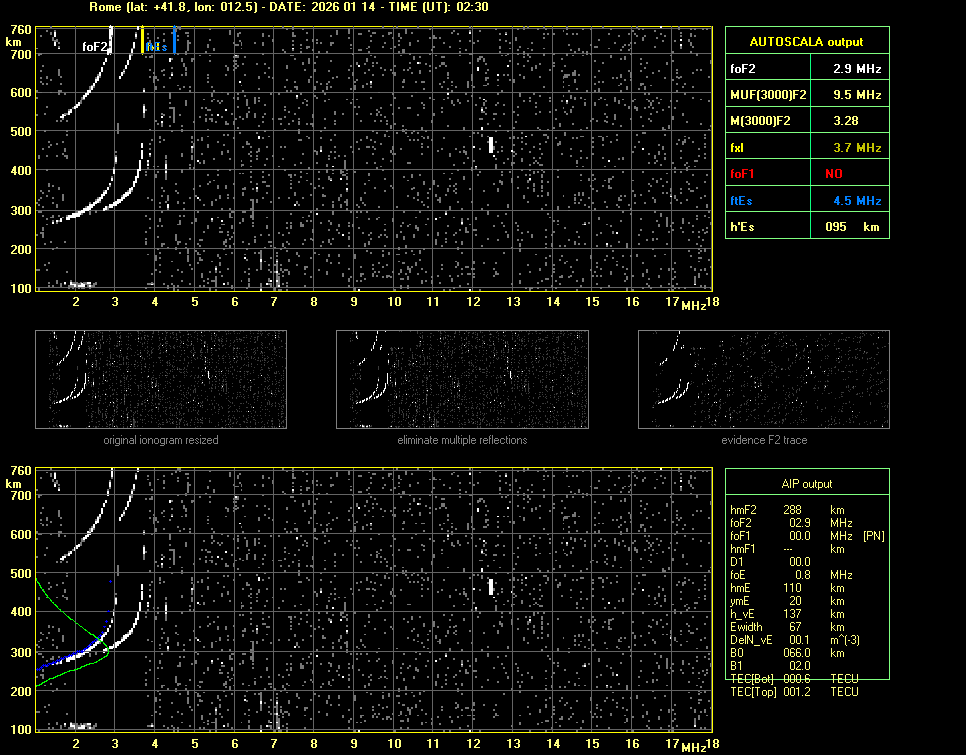Viewport: 966px width, 755px height.
Task: Click the foF2 2.9 MHz value in AUTOSCALA table
Action: click(857, 69)
